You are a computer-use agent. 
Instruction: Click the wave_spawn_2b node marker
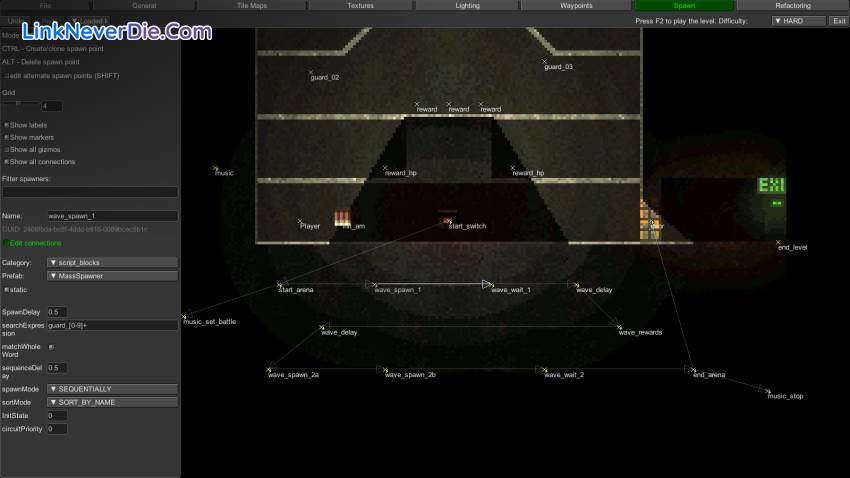385,370
